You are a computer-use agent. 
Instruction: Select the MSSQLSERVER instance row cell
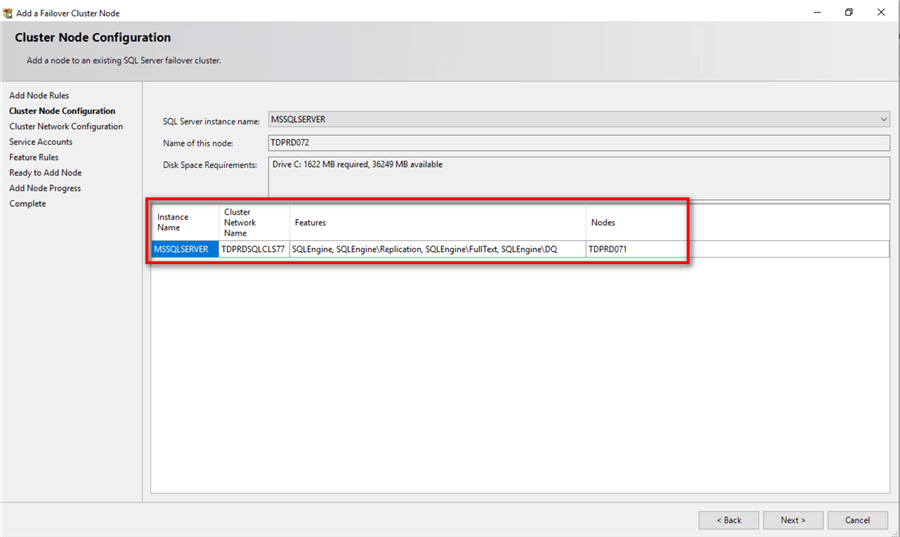pyautogui.click(x=184, y=249)
